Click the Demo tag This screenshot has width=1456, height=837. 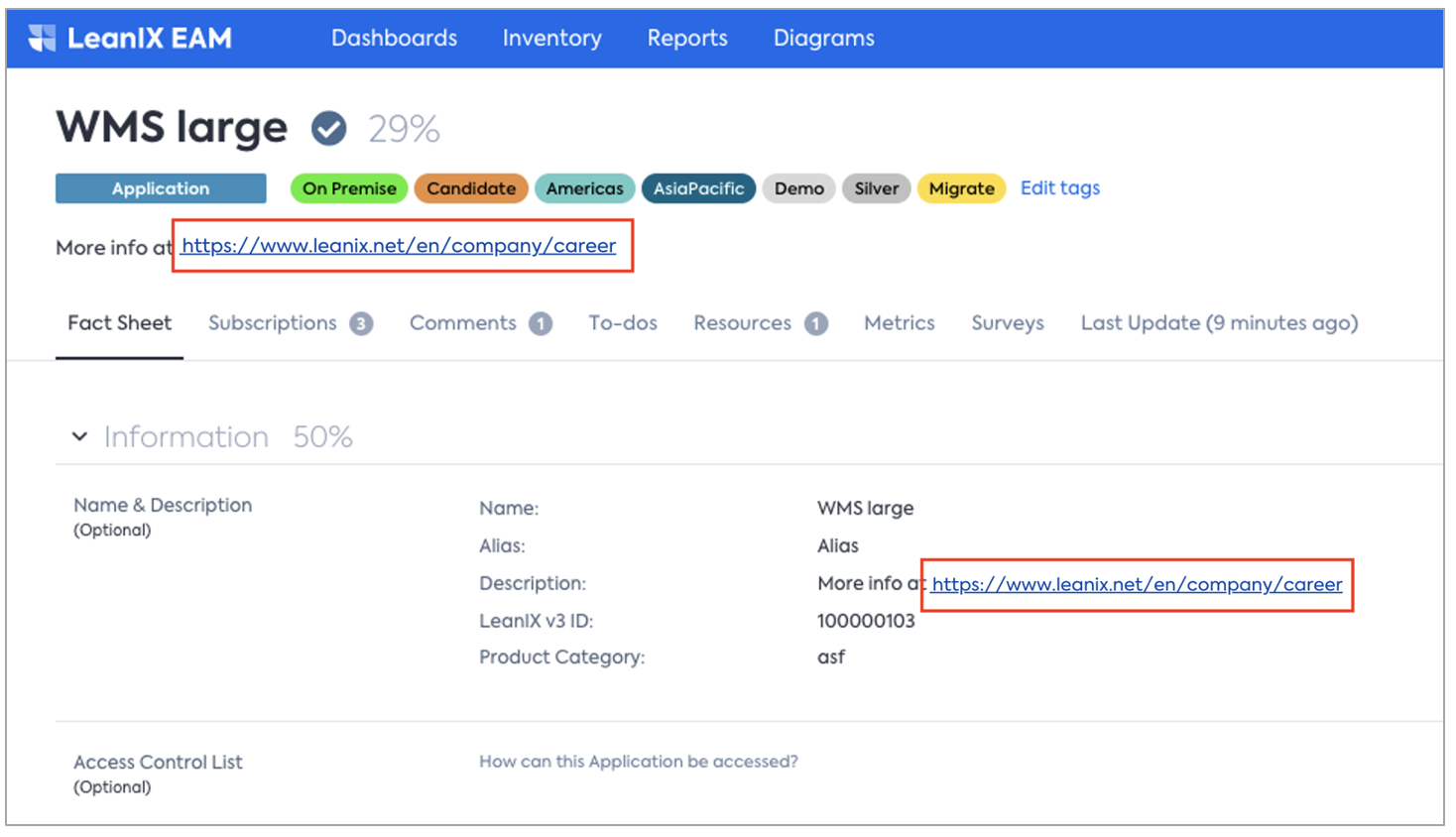pyautogui.click(x=798, y=188)
